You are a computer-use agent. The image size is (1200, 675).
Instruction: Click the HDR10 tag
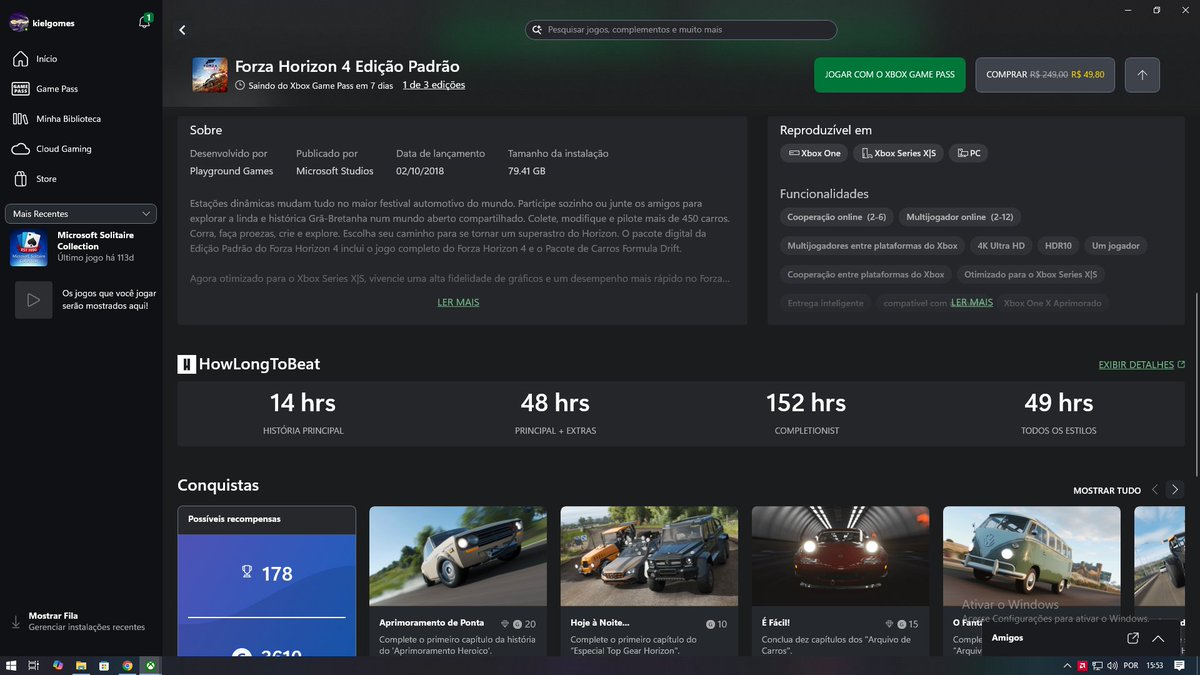click(x=1058, y=245)
